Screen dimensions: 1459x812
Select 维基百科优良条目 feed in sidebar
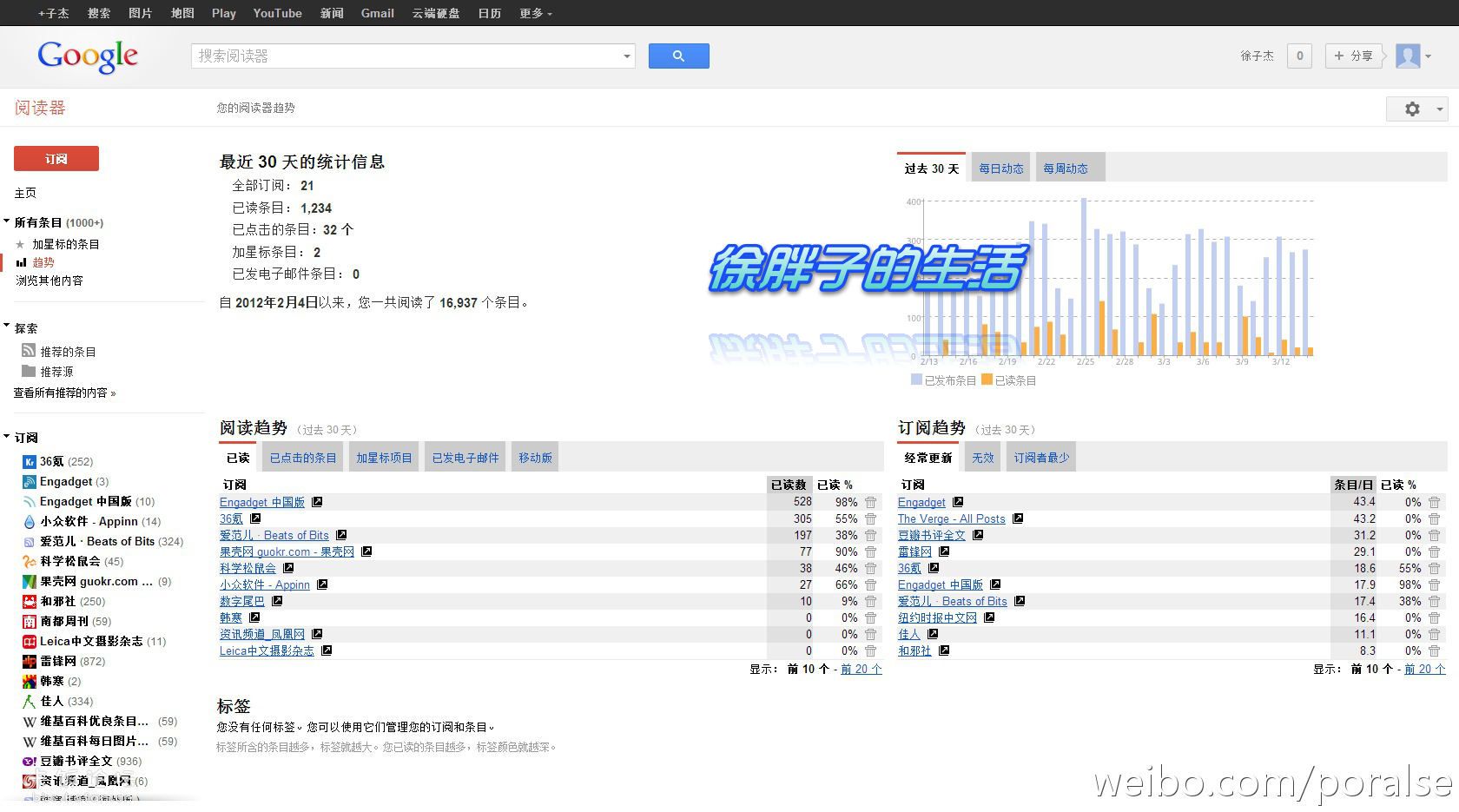tap(95, 722)
